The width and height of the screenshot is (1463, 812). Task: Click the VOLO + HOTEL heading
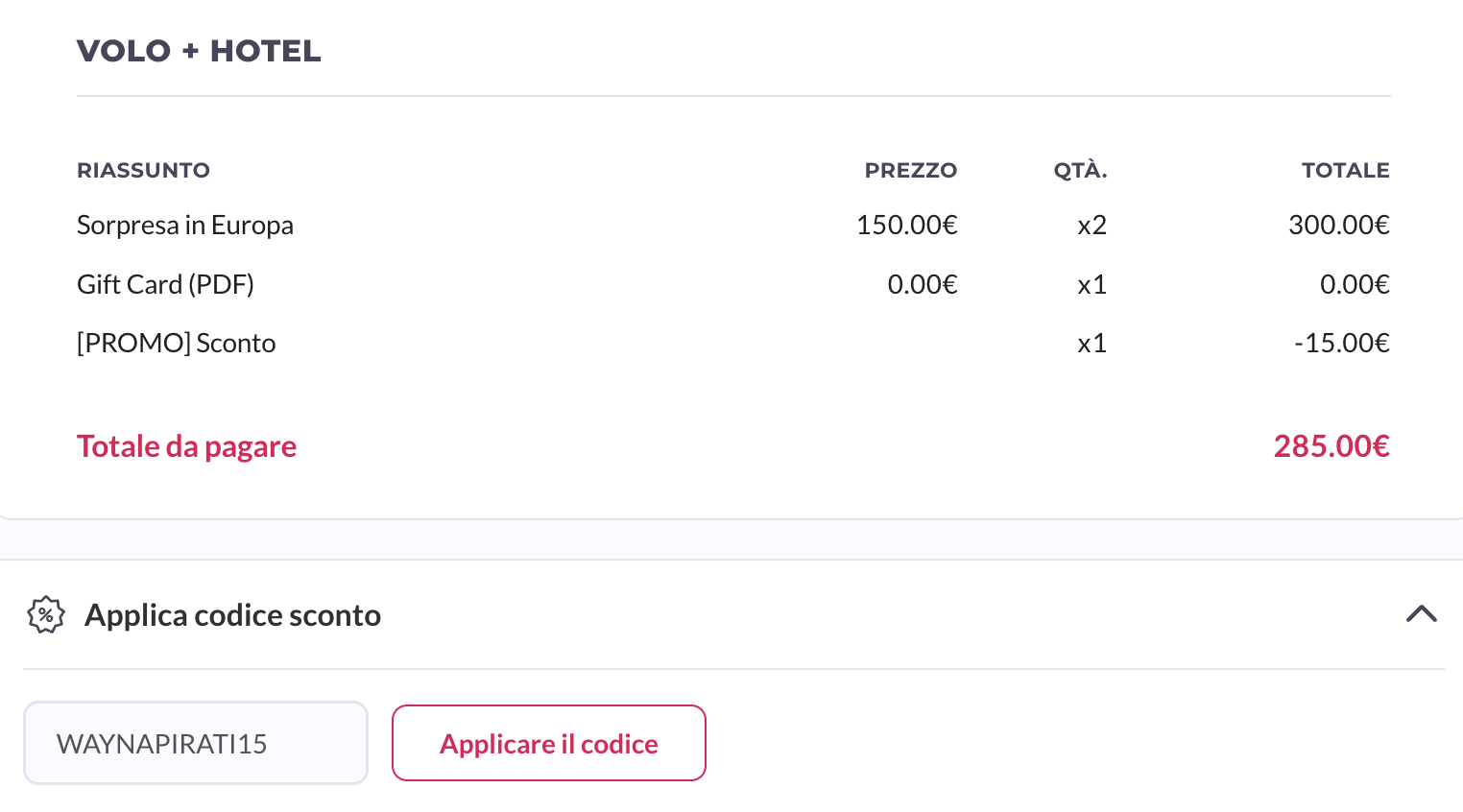tap(199, 51)
